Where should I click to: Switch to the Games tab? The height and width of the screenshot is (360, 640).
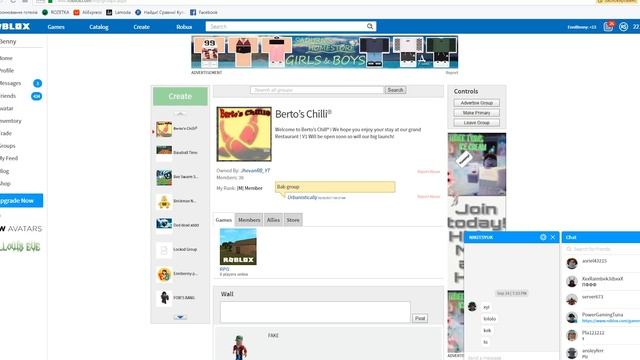[224, 220]
